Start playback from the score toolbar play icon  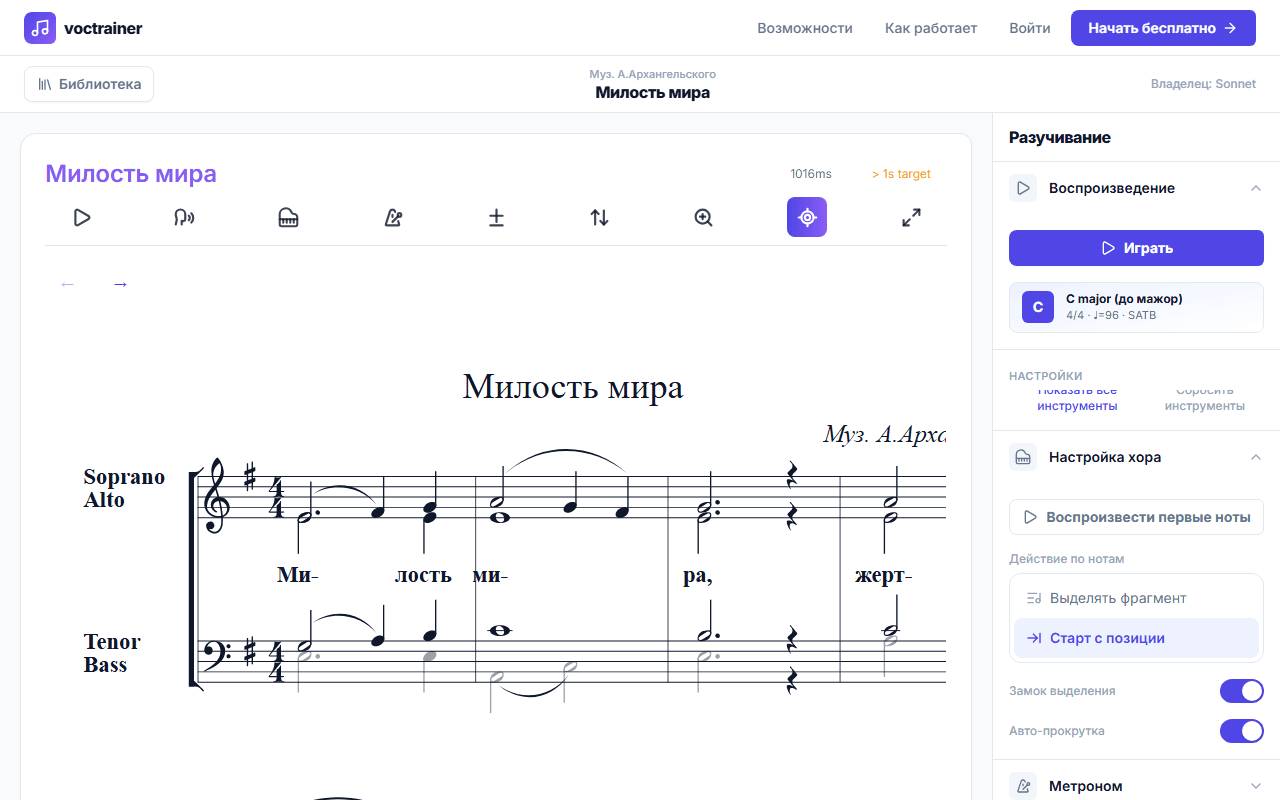[82, 217]
